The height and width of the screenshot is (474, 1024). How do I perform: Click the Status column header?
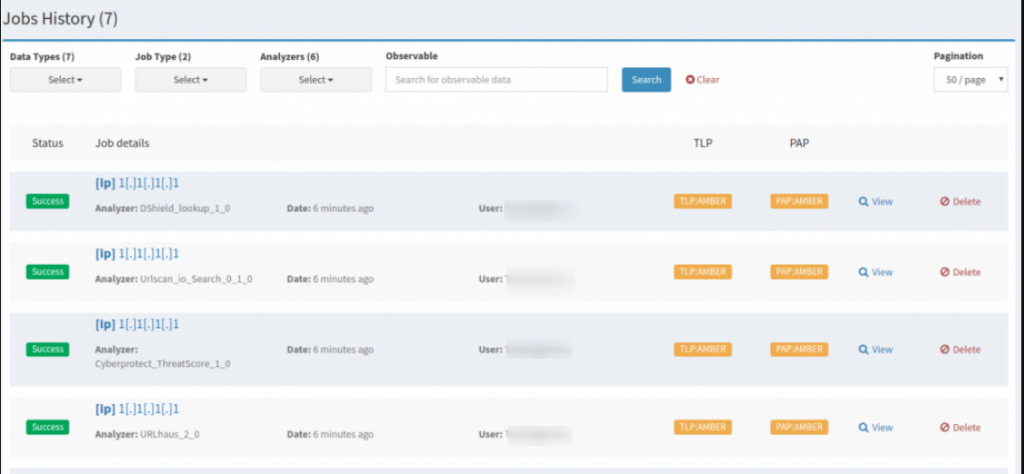click(48, 143)
